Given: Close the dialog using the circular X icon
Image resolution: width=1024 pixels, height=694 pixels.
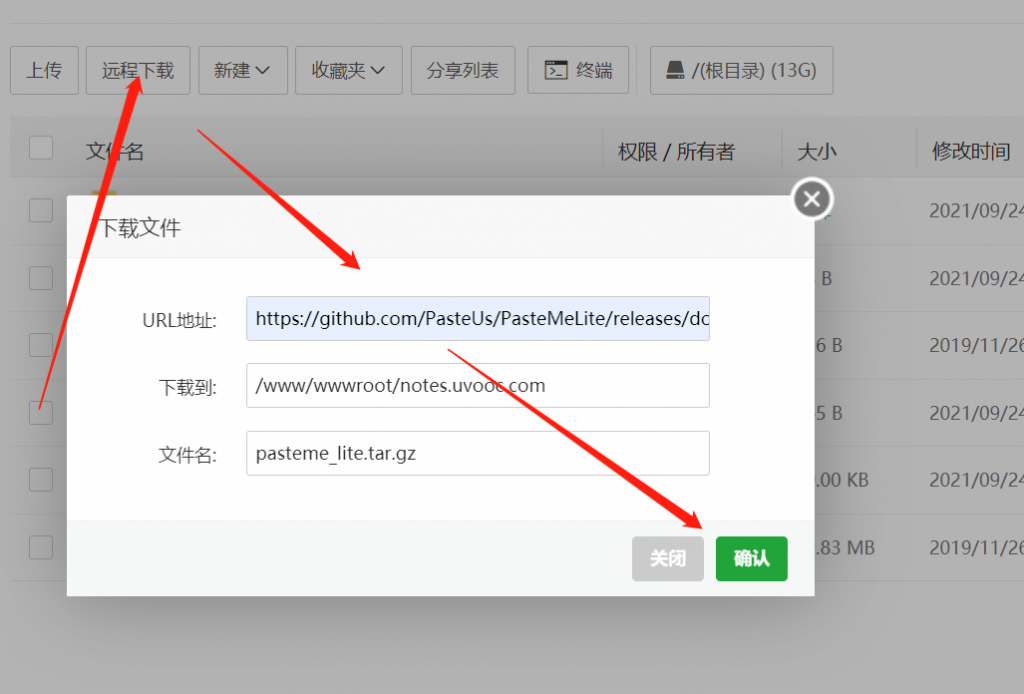Looking at the screenshot, I should coord(811,198).
